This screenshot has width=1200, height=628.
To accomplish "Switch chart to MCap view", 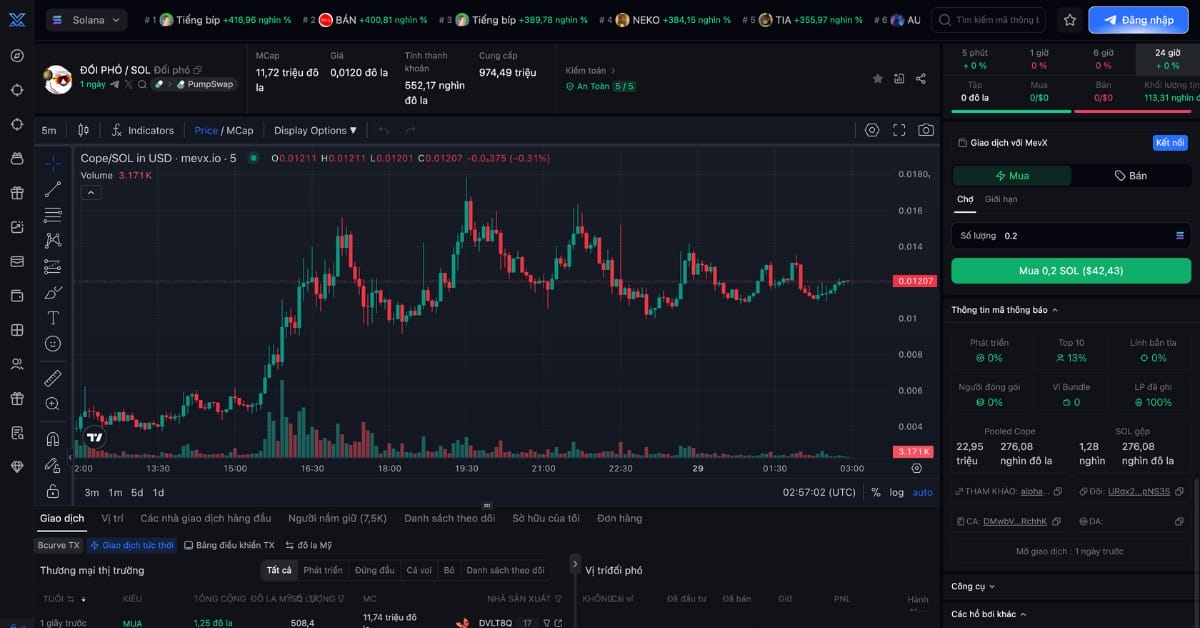I will 240,130.
